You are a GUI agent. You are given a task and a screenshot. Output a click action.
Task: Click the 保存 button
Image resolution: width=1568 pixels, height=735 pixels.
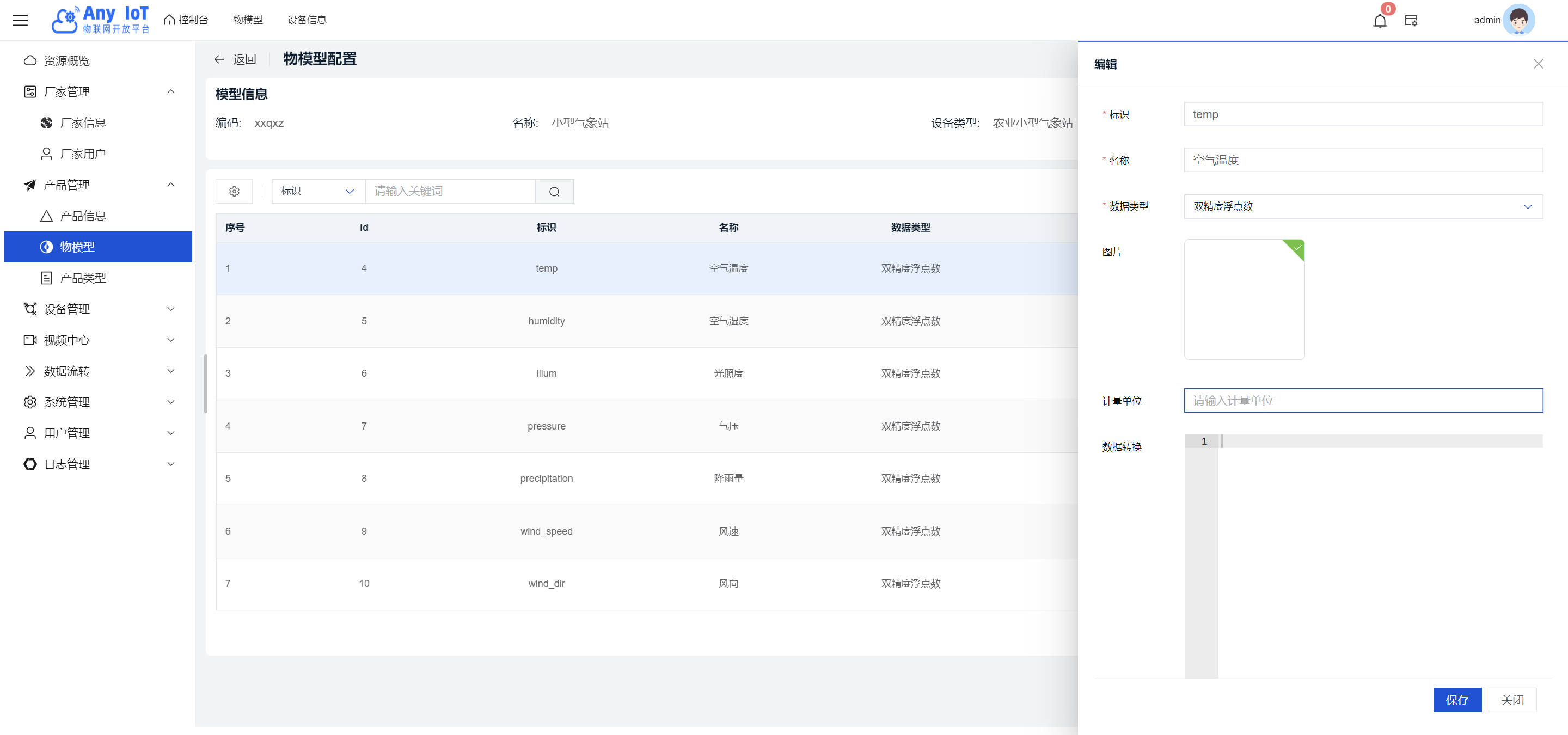point(1456,700)
